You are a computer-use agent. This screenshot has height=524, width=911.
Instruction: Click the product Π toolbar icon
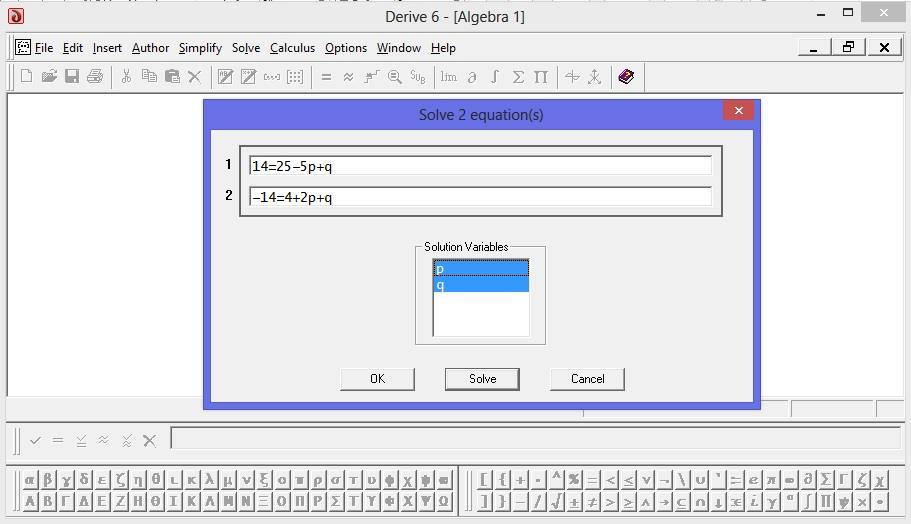(x=541, y=77)
